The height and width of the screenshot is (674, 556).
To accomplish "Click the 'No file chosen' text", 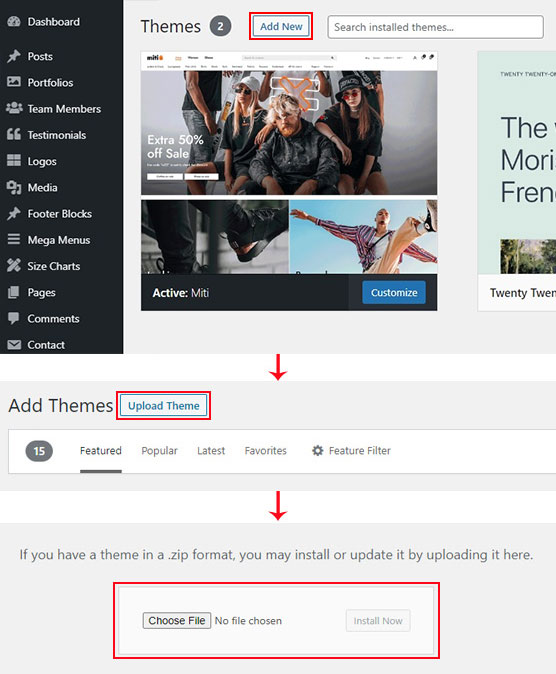I will (x=248, y=621).
